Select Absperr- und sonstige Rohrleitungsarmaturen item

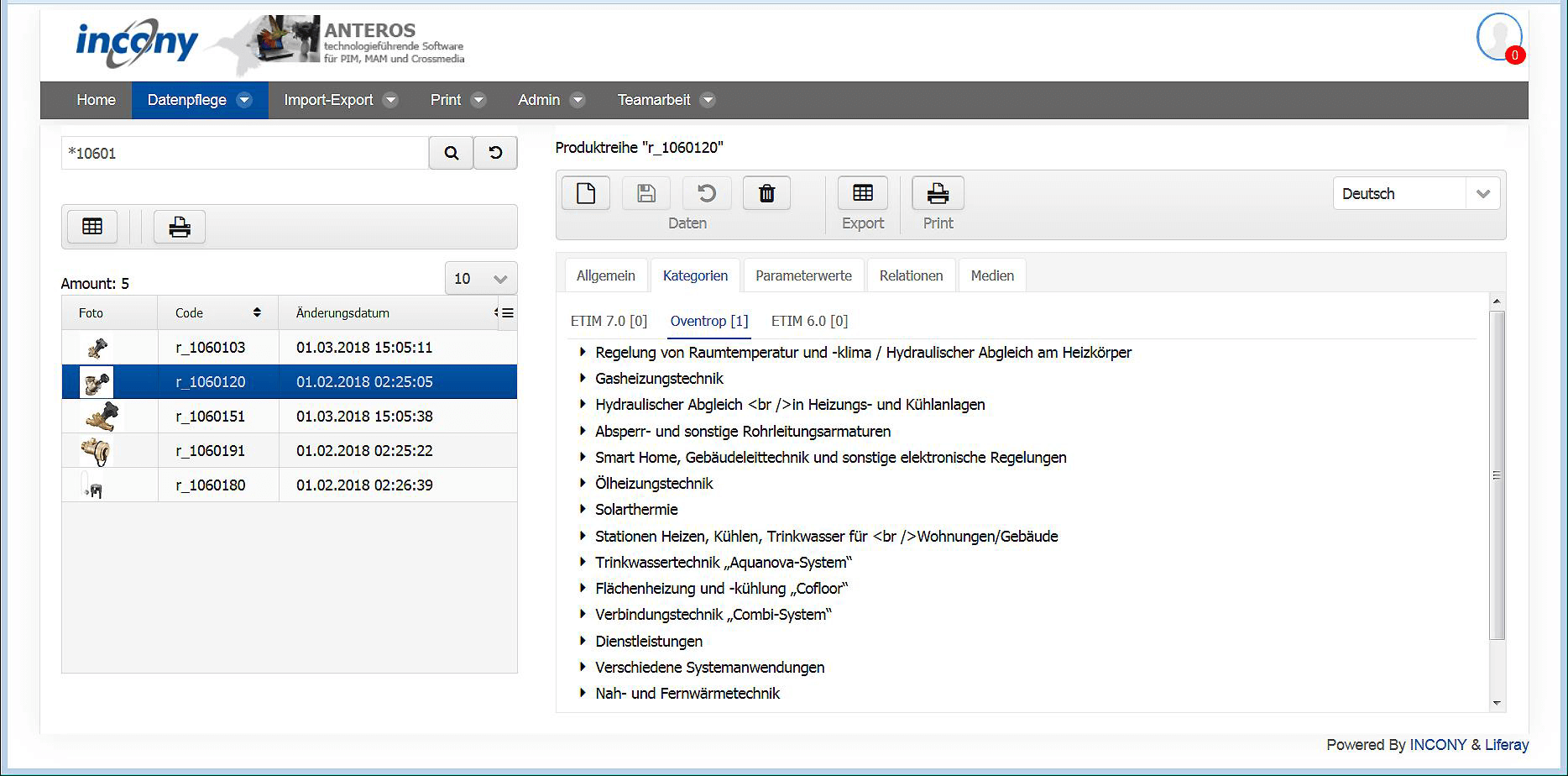[743, 431]
